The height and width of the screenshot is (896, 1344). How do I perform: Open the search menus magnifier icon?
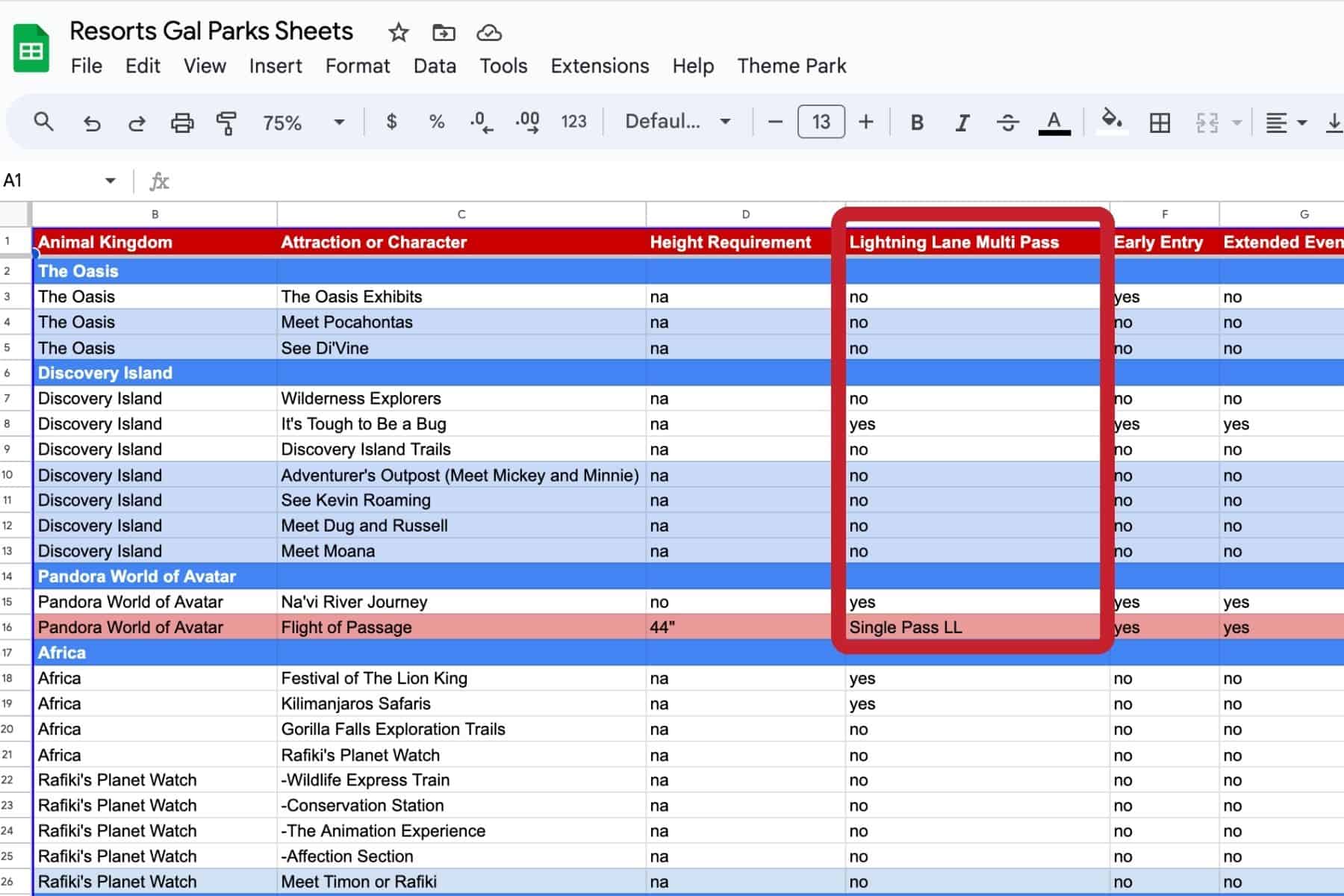click(x=44, y=122)
